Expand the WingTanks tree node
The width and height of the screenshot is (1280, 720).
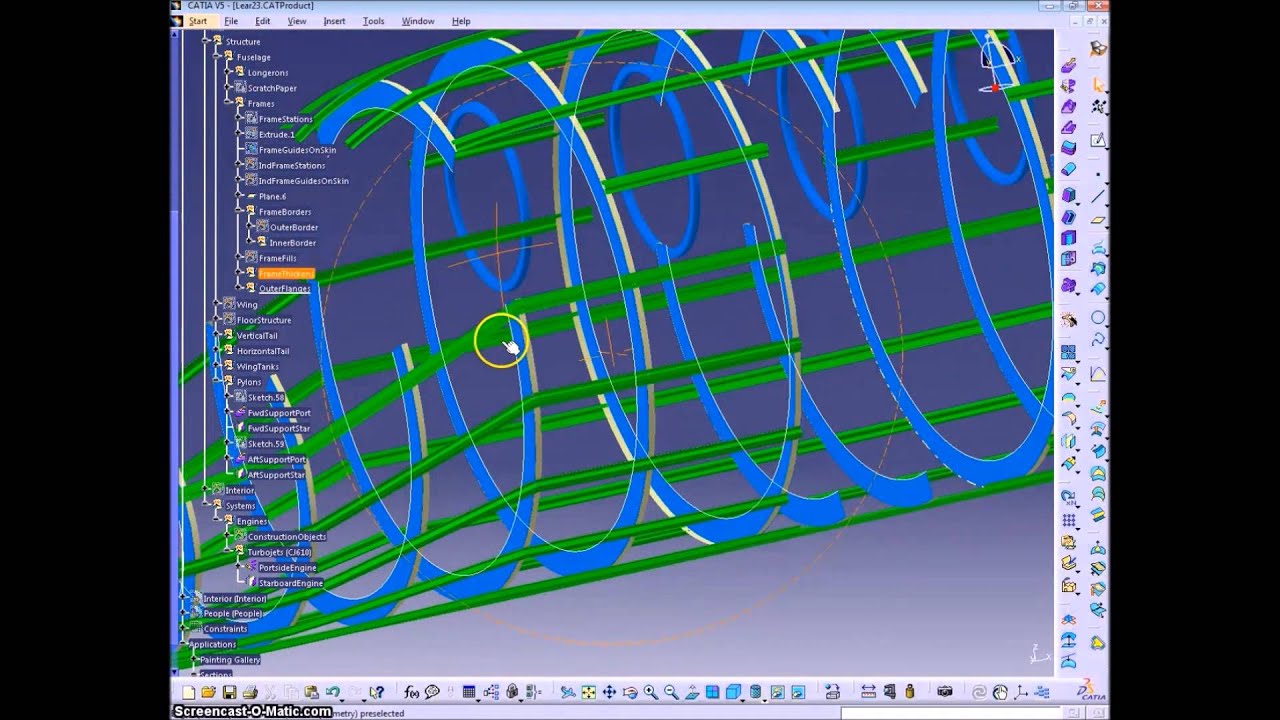(215, 367)
